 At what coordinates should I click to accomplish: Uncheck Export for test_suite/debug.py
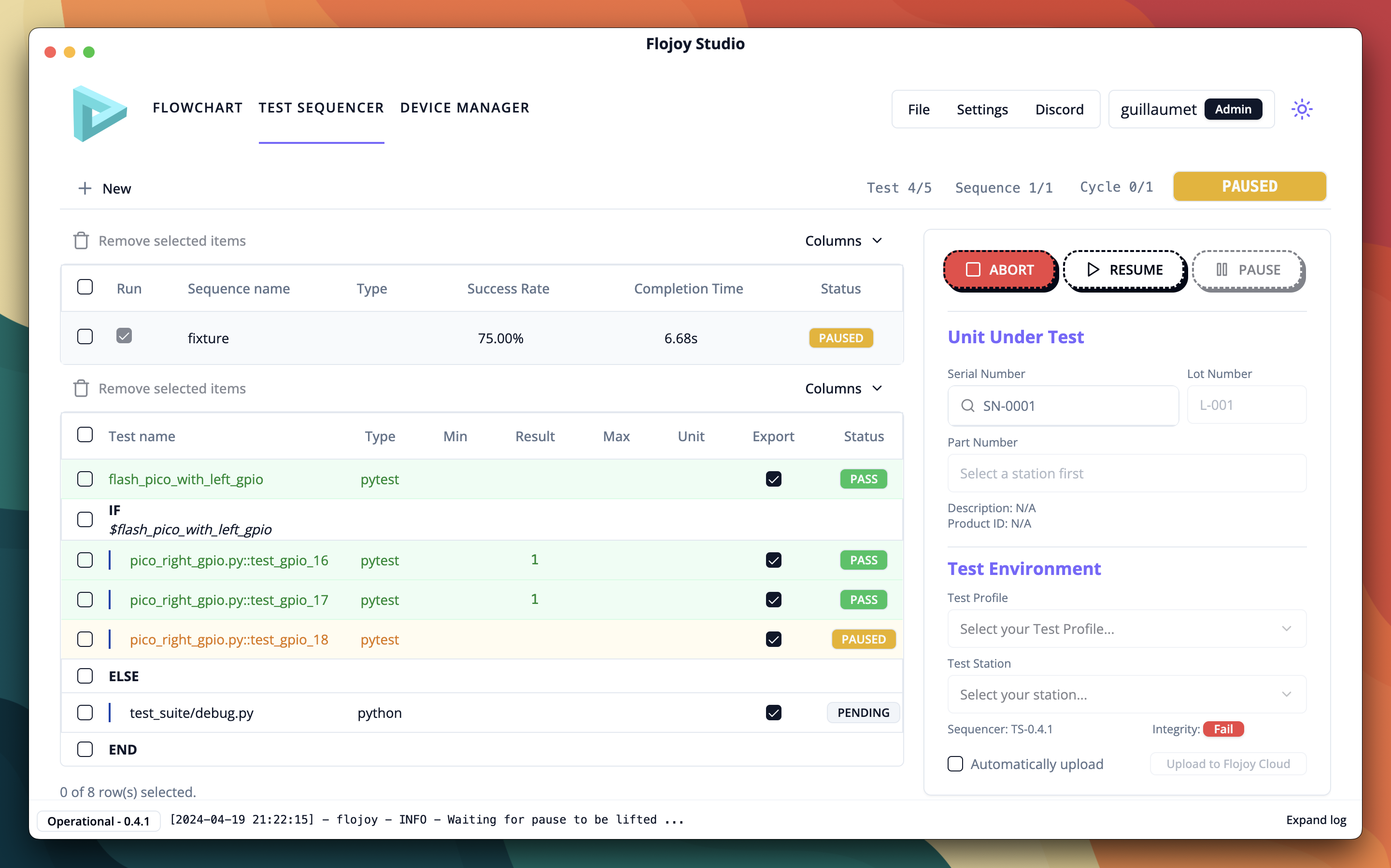coord(773,713)
